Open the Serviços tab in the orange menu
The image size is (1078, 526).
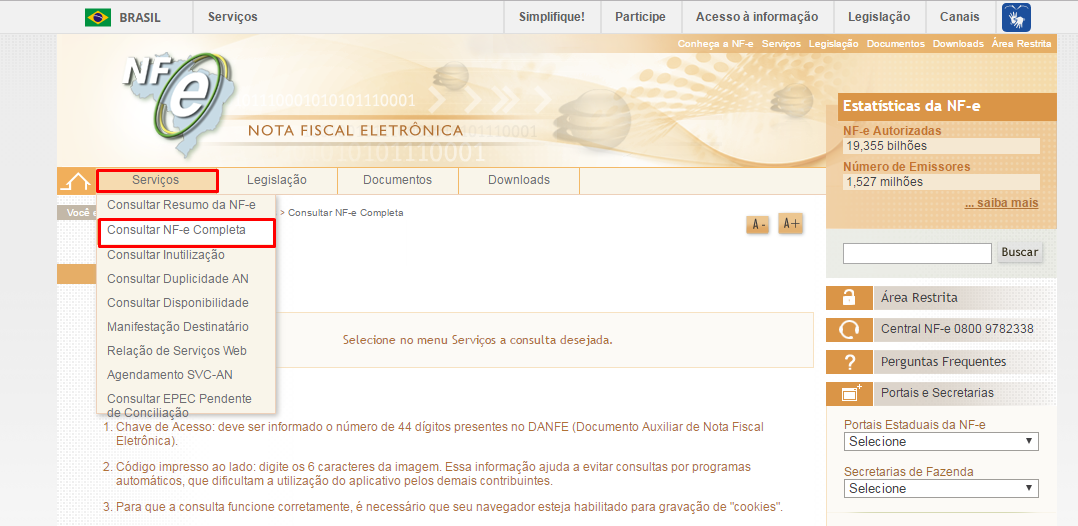click(157, 181)
